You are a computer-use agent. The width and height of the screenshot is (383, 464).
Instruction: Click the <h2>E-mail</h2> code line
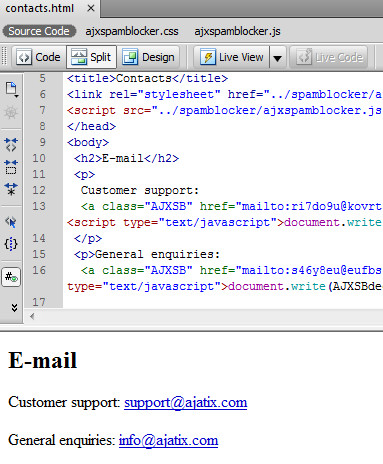[x=126, y=158]
